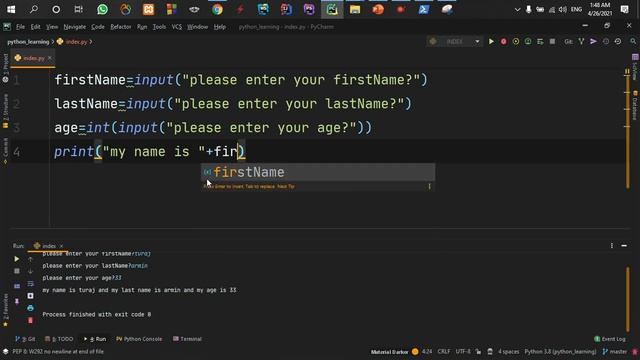
Task: Open completion popup more-options dots
Action: click(429, 186)
